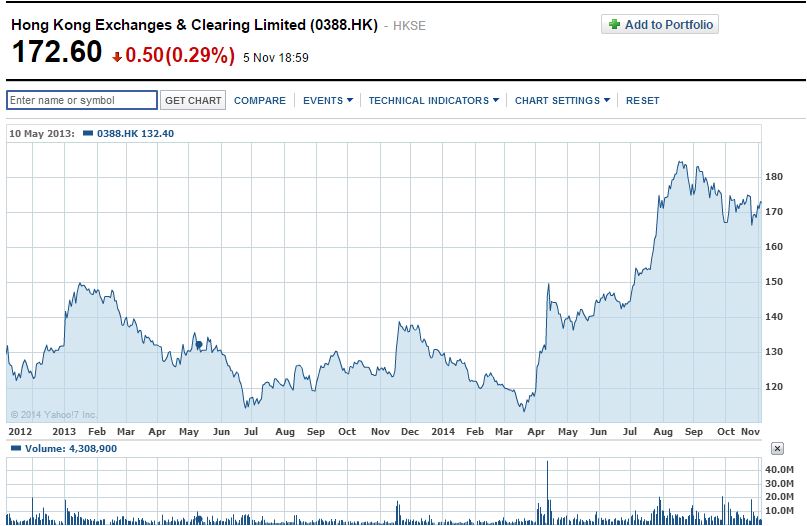Click the Compare menu item

260,100
